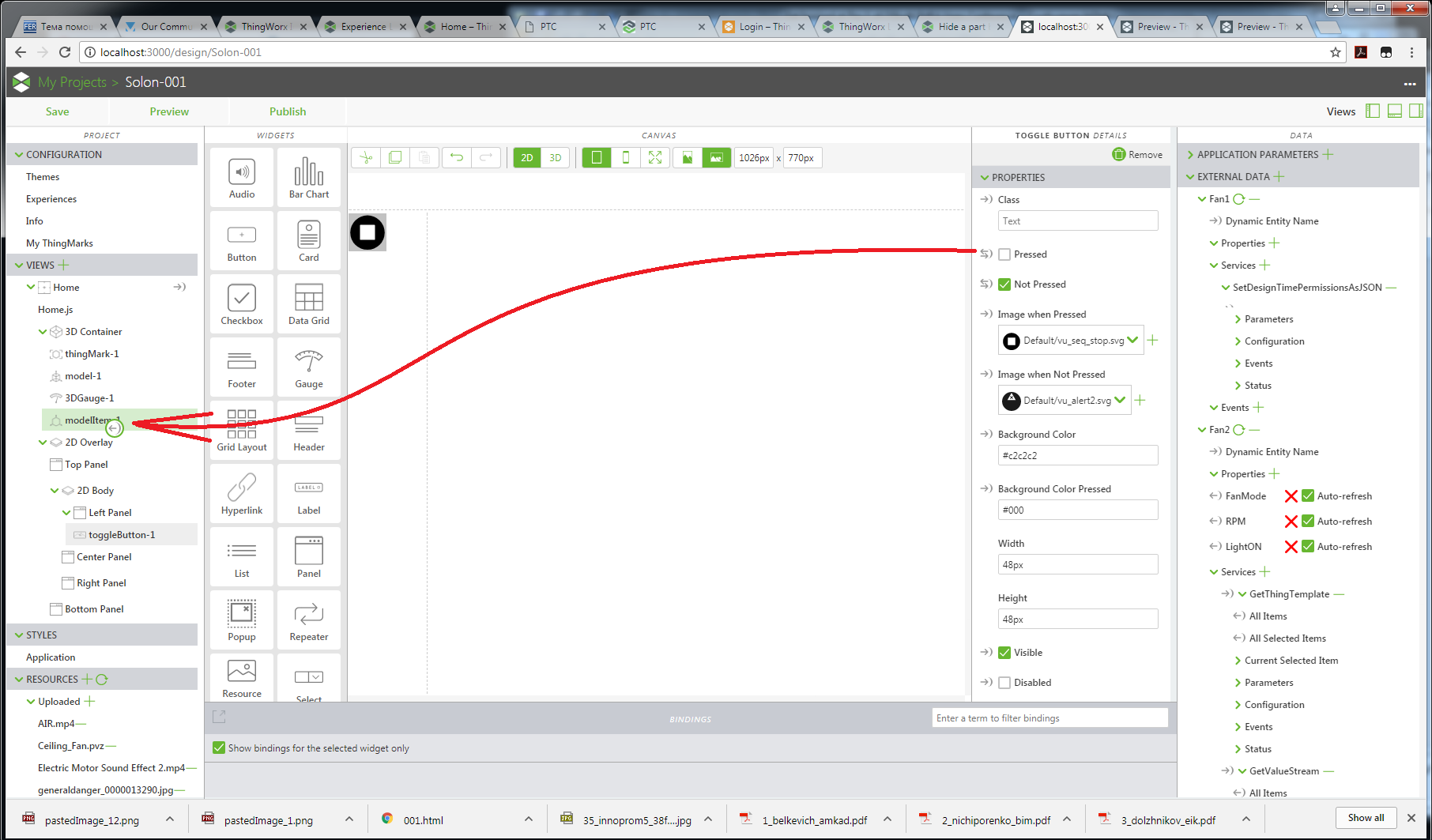This screenshot has height=840, width=1432.
Task: Switch canvas to 2D mode
Action: (527, 158)
